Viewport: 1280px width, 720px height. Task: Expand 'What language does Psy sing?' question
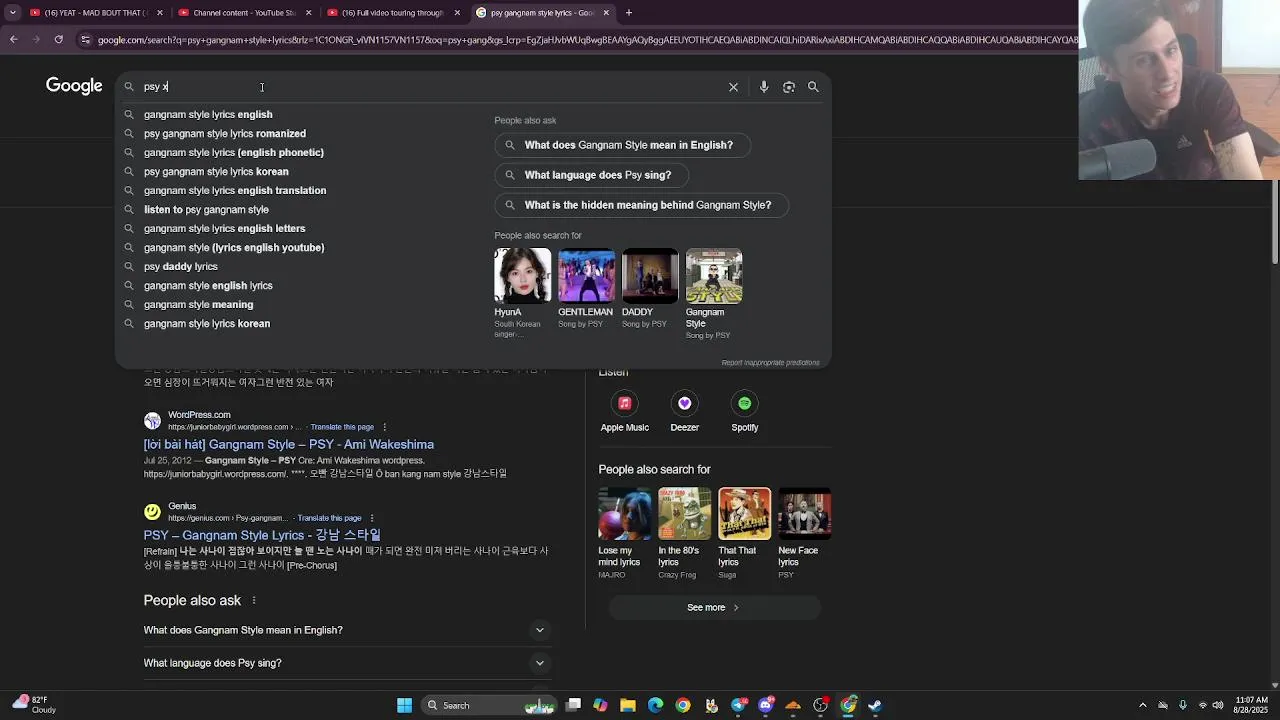coord(348,663)
